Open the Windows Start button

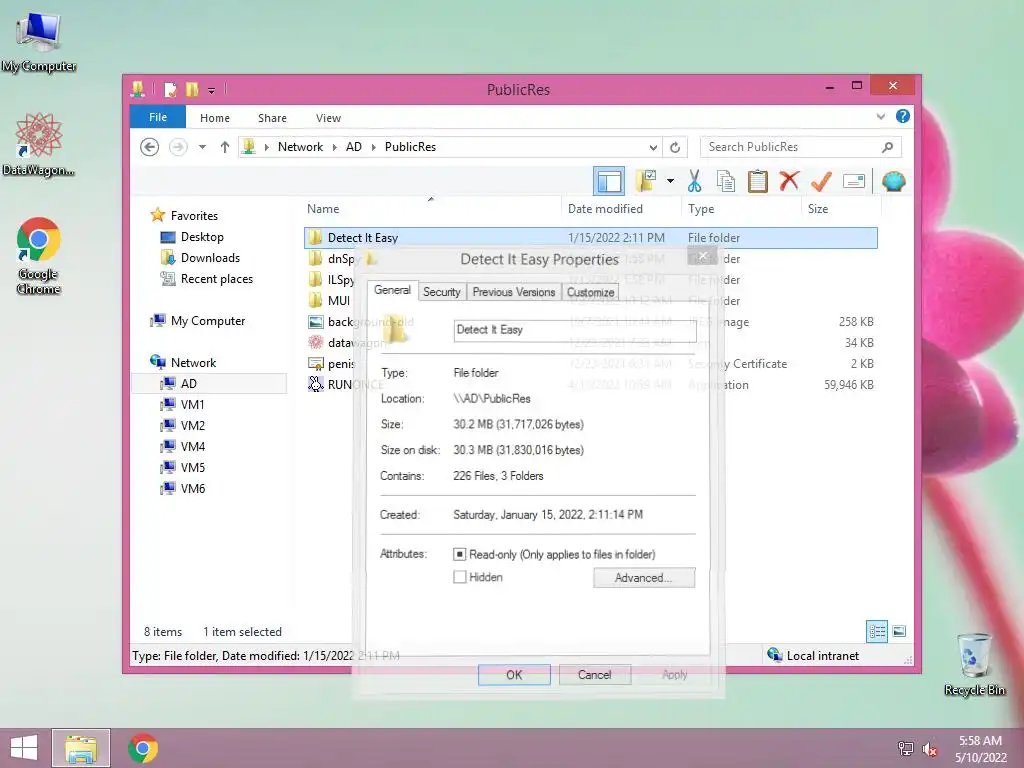click(24, 748)
